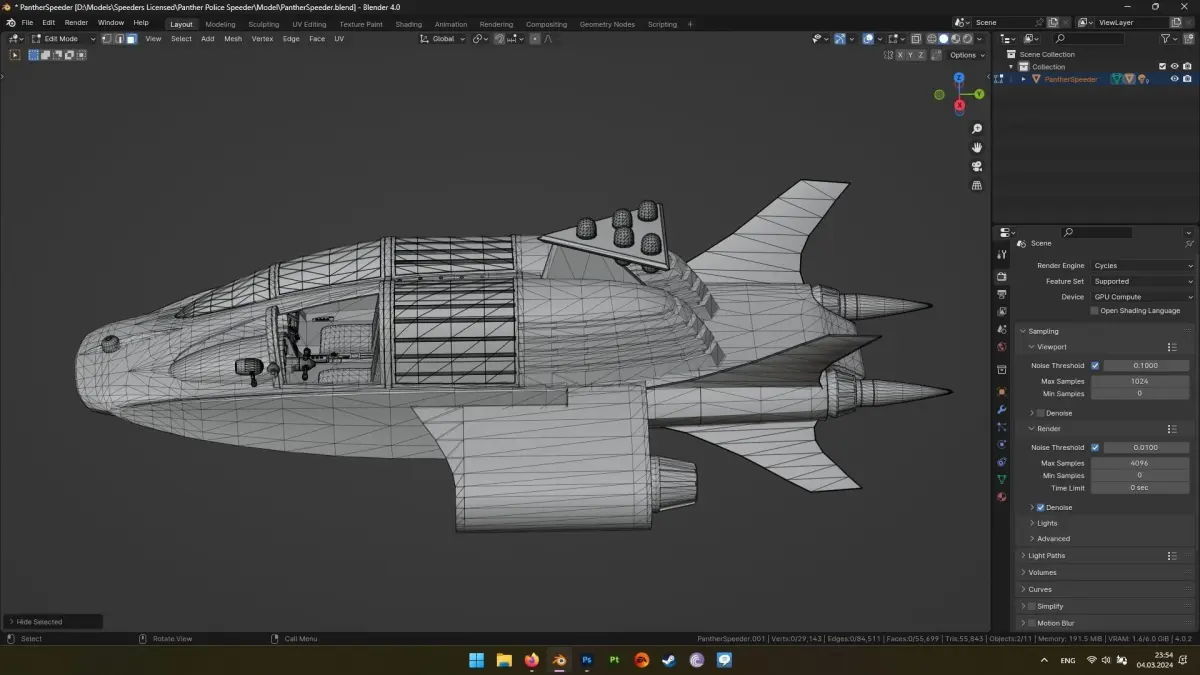Open Firefox from the Windows taskbar
Viewport: 1200px width, 675px height.
tap(531, 660)
